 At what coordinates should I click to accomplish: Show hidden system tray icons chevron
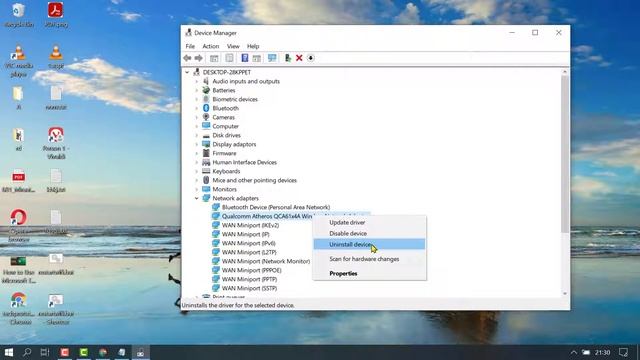[x=573, y=352]
